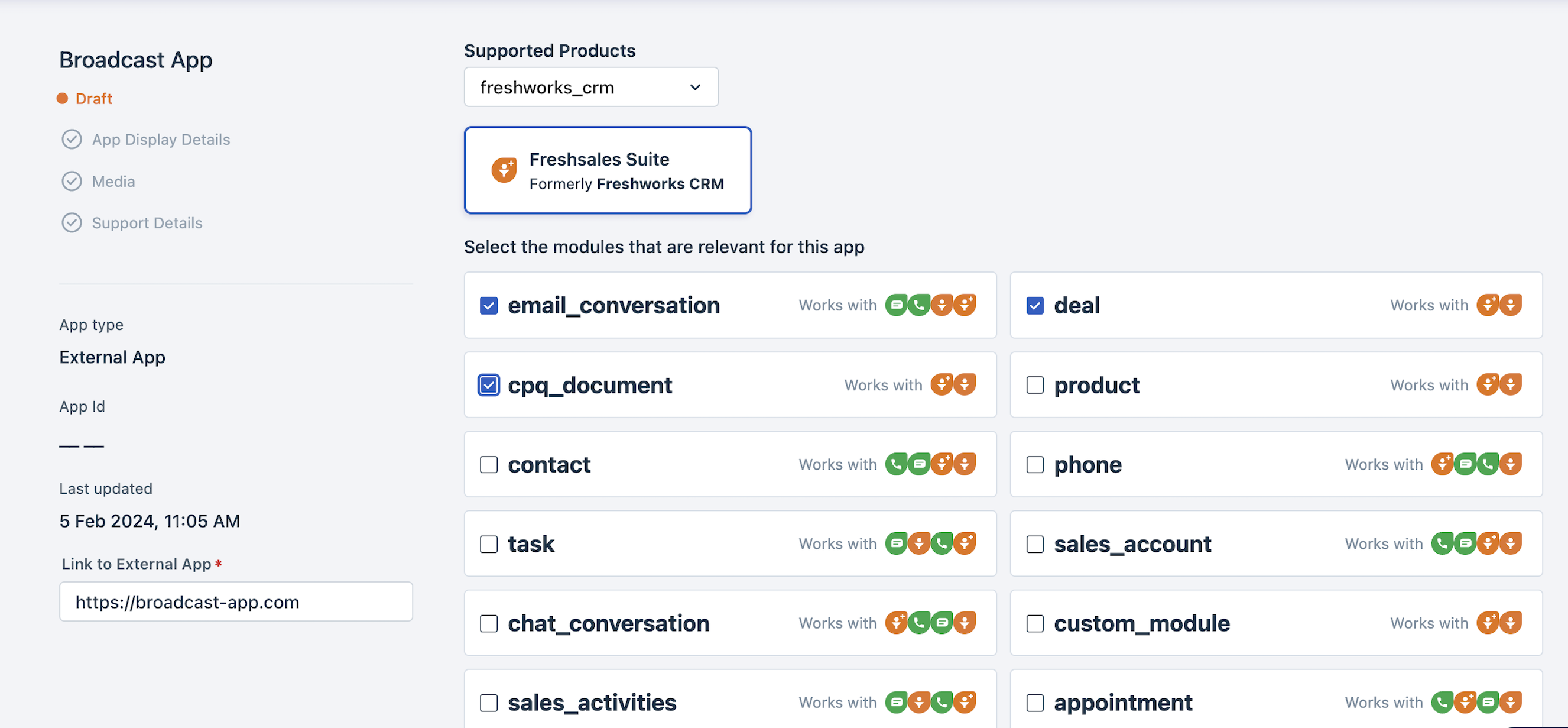Select Support Details from sidebar

pos(147,222)
